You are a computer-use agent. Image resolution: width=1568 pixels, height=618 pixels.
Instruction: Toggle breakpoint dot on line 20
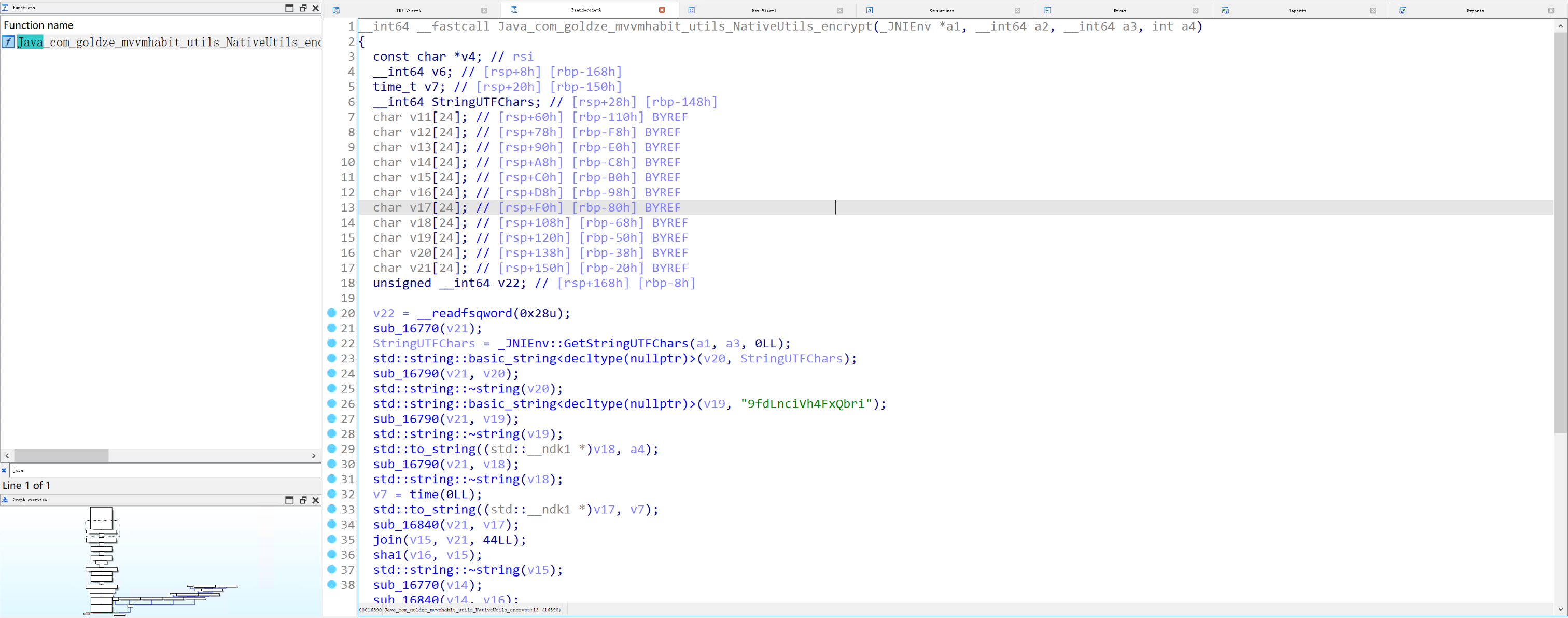332,312
